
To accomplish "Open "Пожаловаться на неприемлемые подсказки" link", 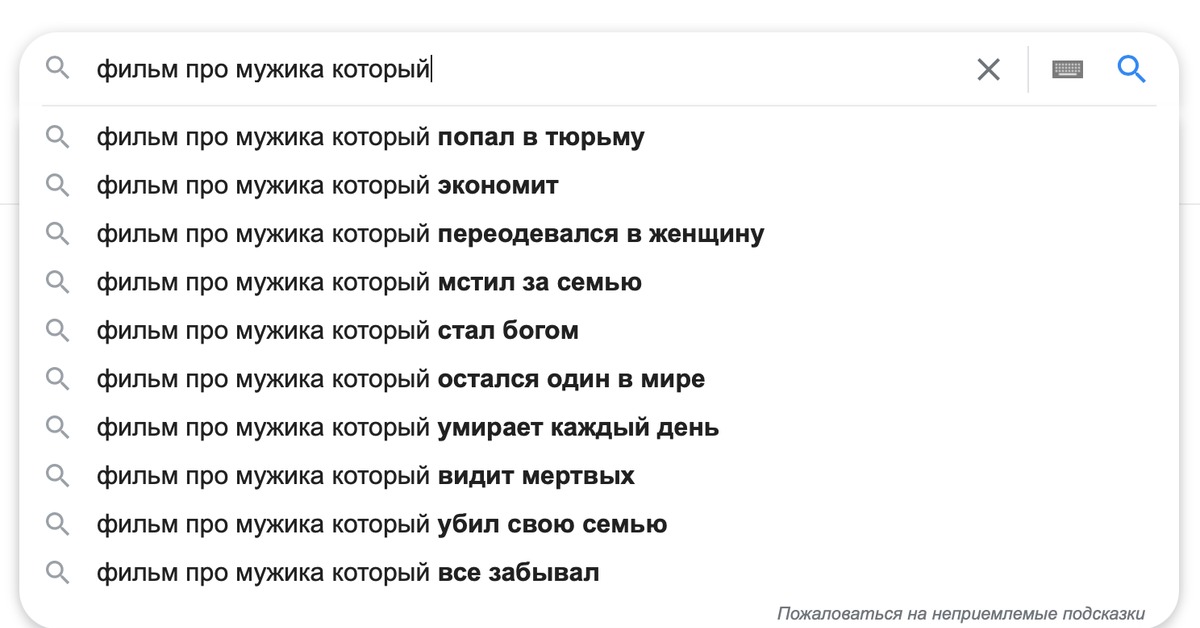I will point(960,613).
